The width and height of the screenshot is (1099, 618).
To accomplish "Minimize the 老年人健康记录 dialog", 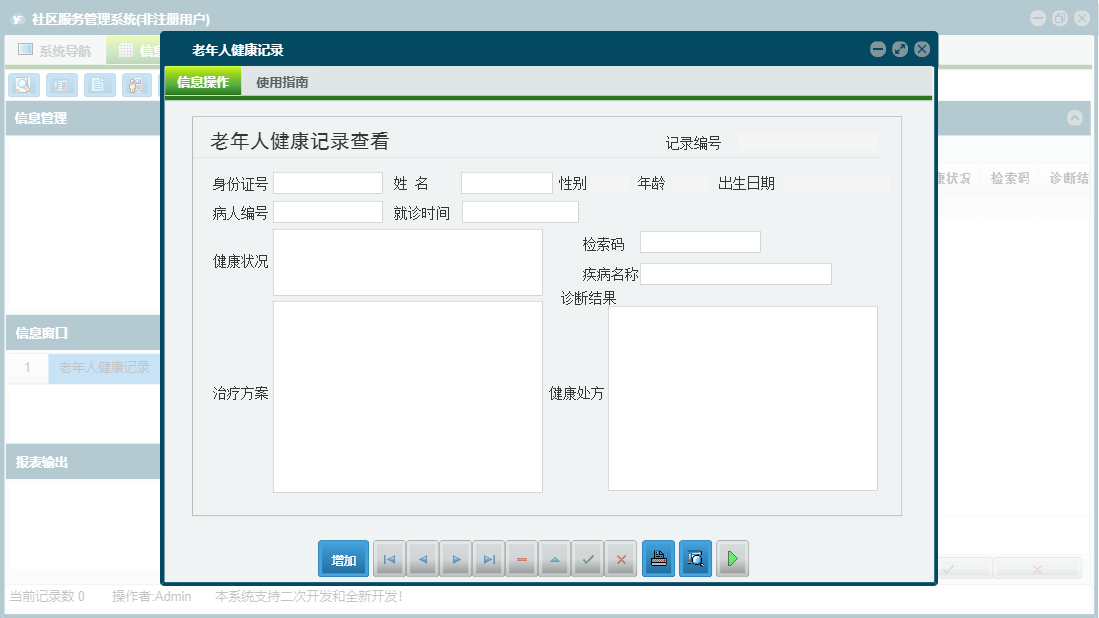I will pos(878,49).
